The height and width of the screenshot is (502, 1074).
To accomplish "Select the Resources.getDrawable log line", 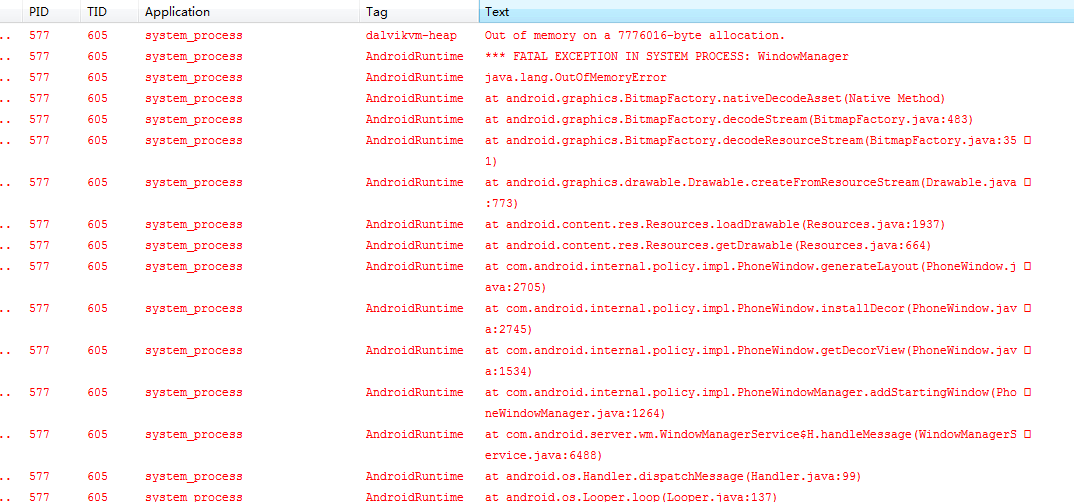I will pyautogui.click(x=708, y=245).
